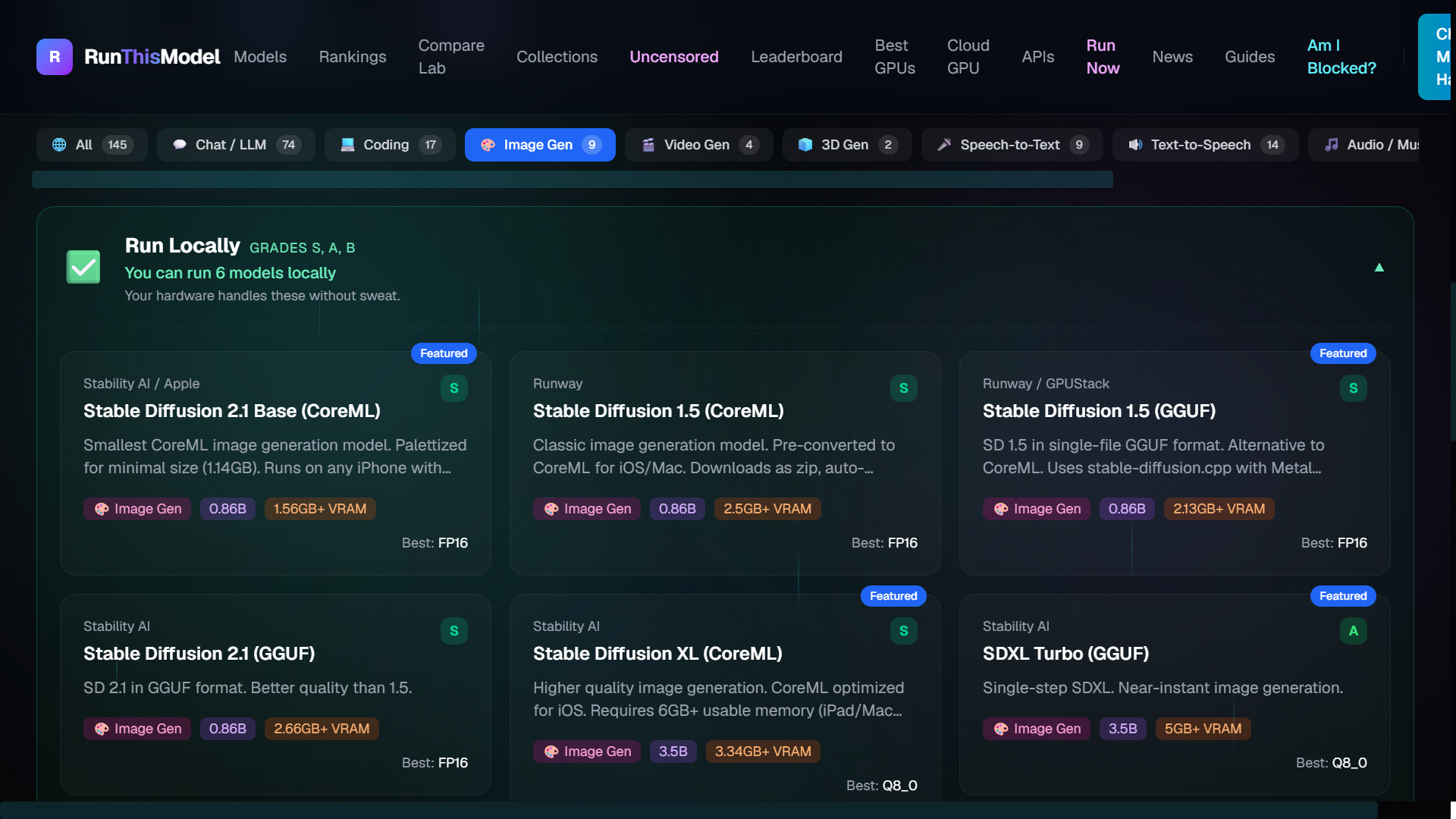Click the horizontal scrollbar under the category filters
This screenshot has height=819, width=1456.
(573, 179)
